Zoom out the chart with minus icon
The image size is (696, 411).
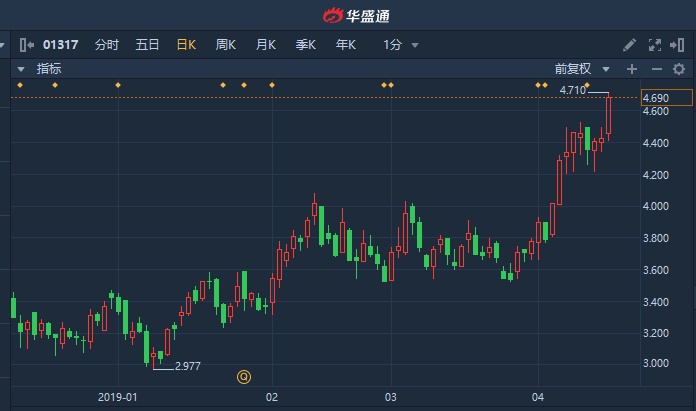[657, 69]
